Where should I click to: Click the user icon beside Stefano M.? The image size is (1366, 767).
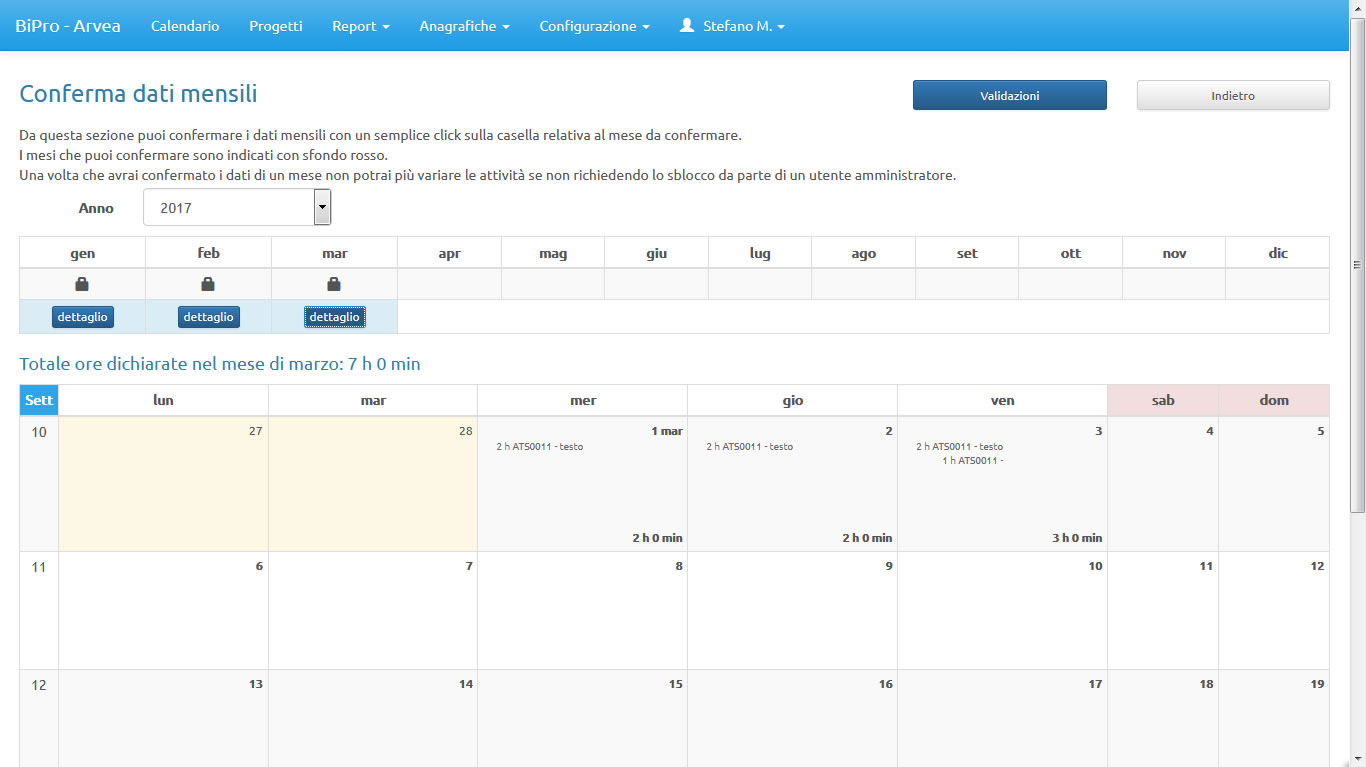pyautogui.click(x=687, y=26)
